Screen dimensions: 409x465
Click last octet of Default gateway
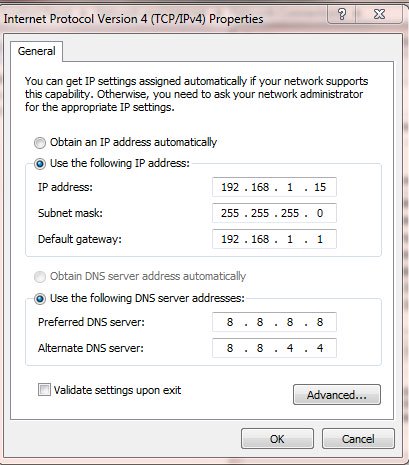[x=320, y=239]
